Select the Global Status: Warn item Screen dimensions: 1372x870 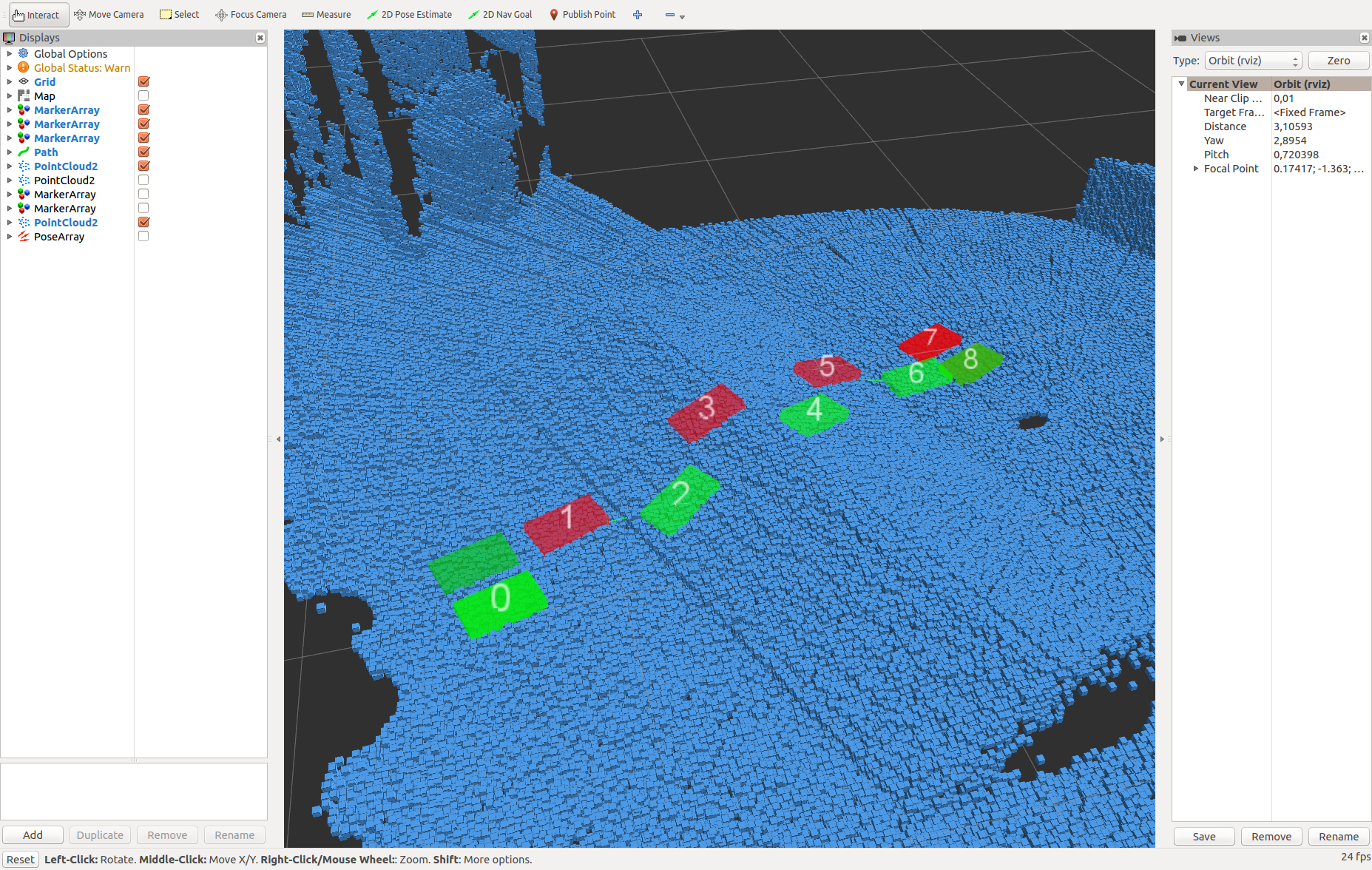tap(81, 68)
